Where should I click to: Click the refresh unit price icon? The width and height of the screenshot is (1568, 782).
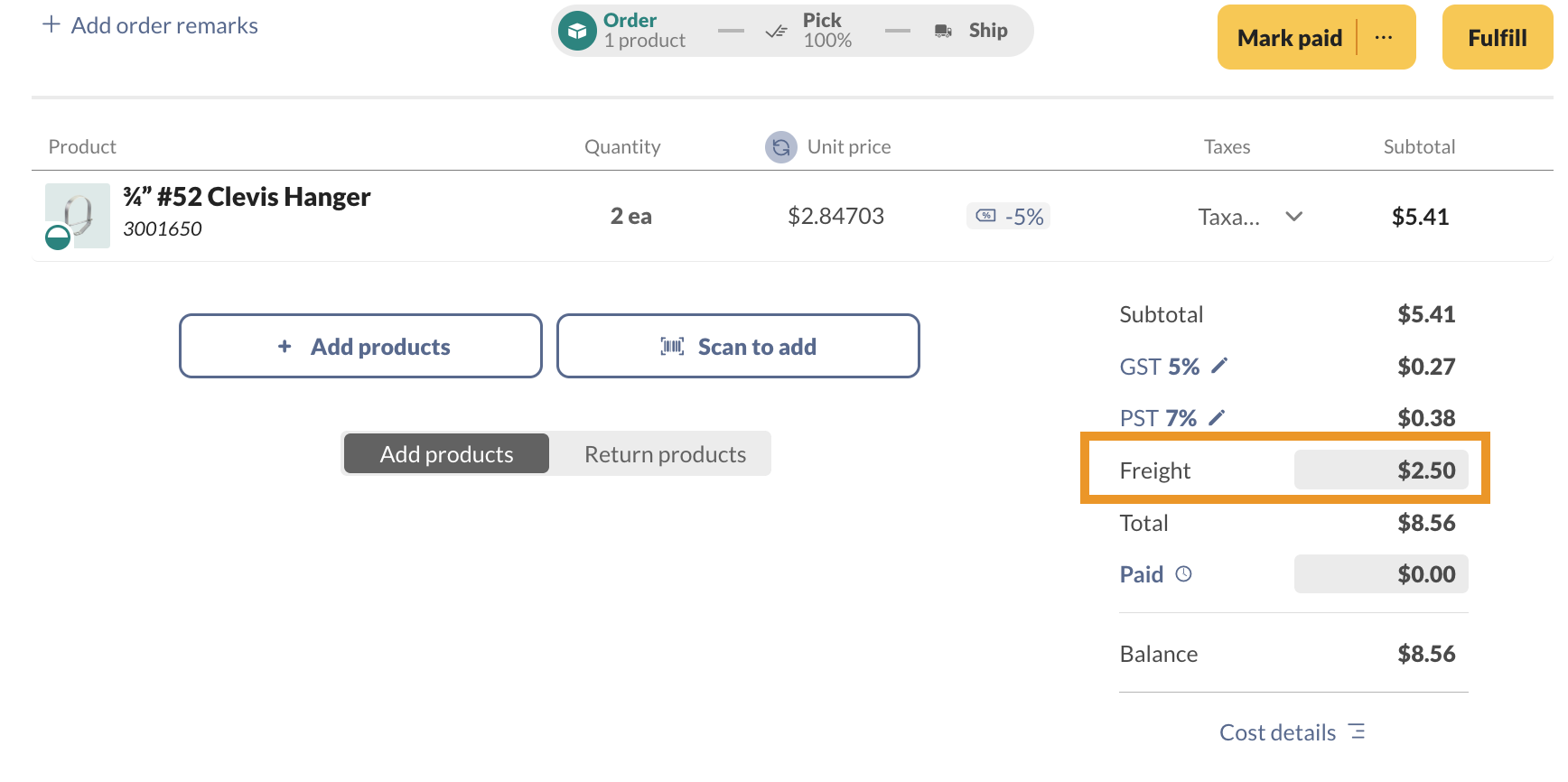pos(781,147)
